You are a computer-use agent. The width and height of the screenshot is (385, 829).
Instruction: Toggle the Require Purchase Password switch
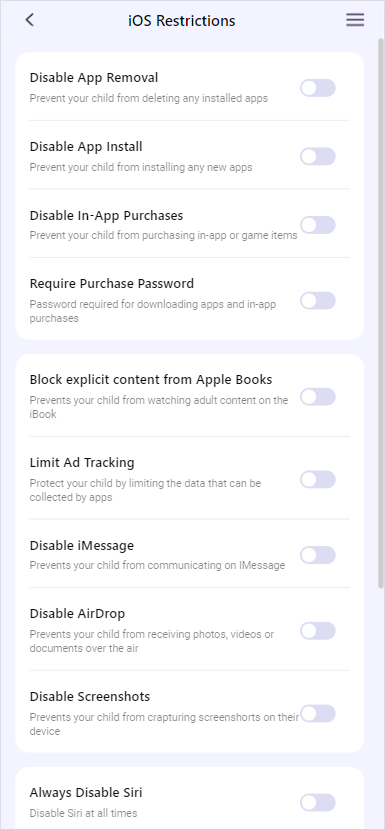coord(318,301)
